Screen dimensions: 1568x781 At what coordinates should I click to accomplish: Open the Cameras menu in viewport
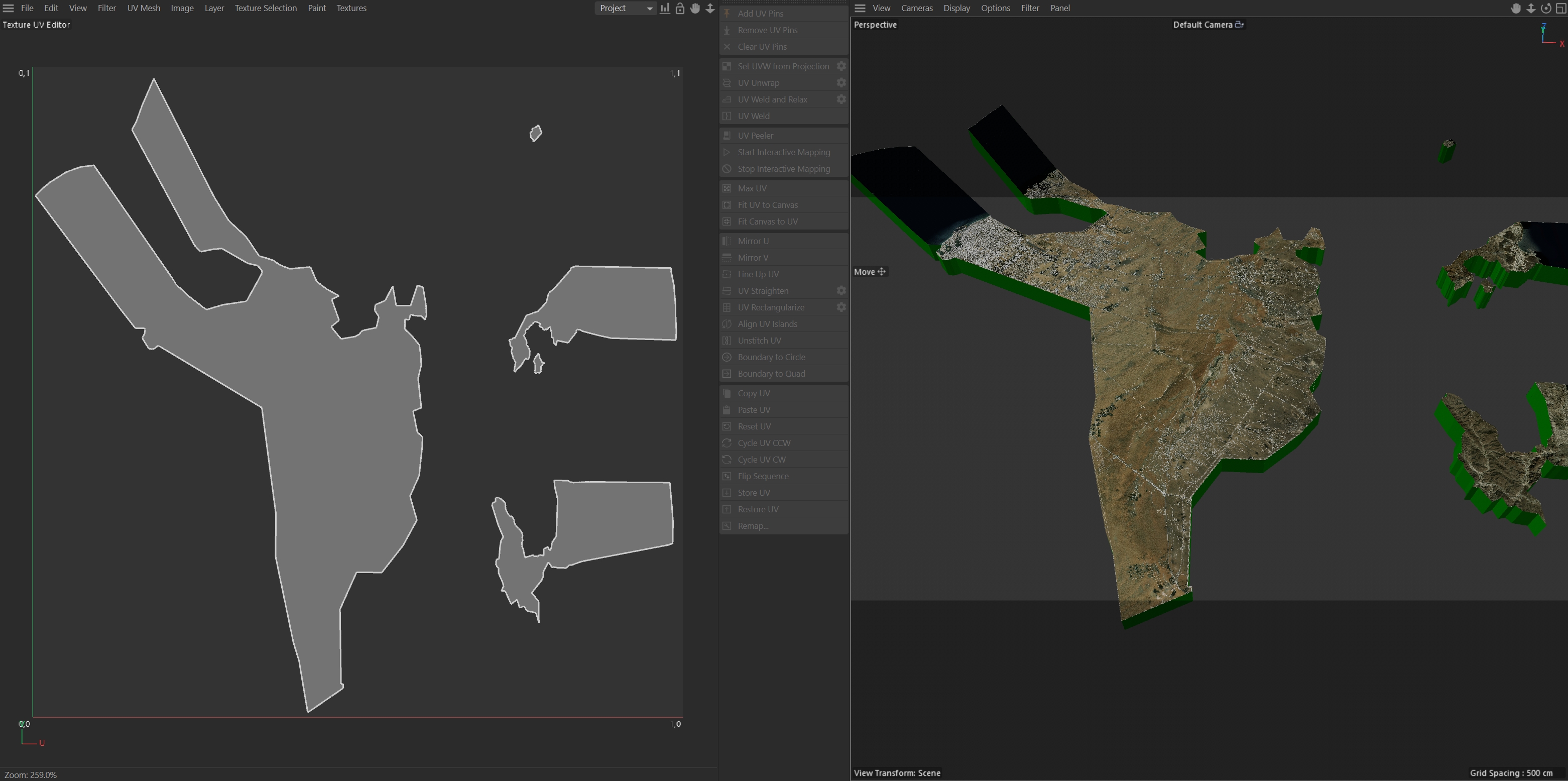click(917, 8)
